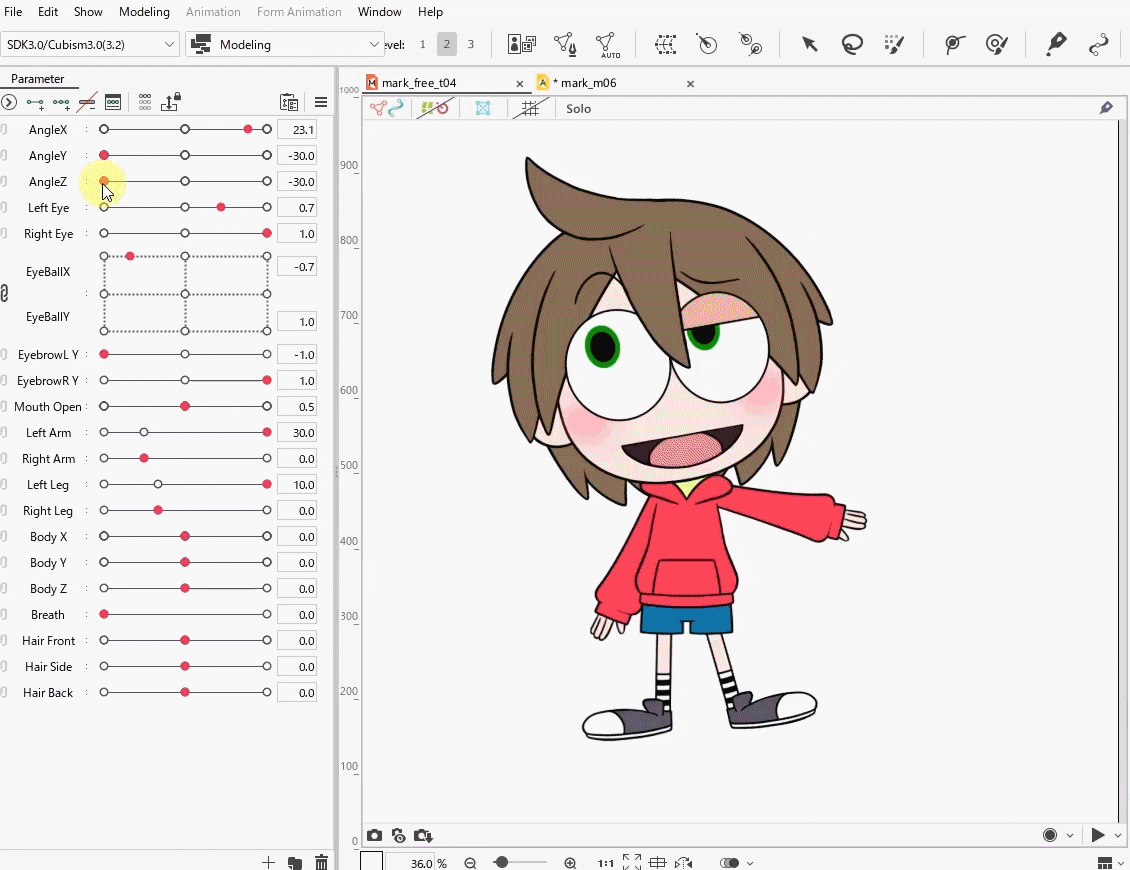Click the AngleX slider red handle
The width and height of the screenshot is (1130, 870).
(248, 129)
